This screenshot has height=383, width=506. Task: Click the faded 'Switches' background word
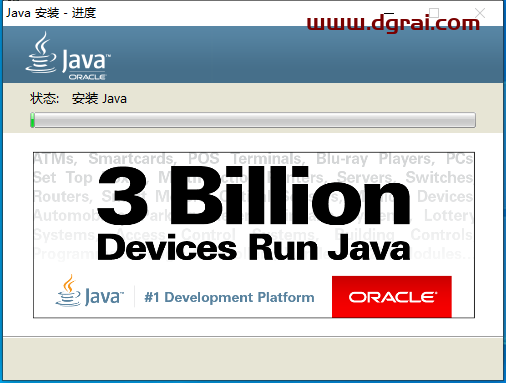pos(439,177)
